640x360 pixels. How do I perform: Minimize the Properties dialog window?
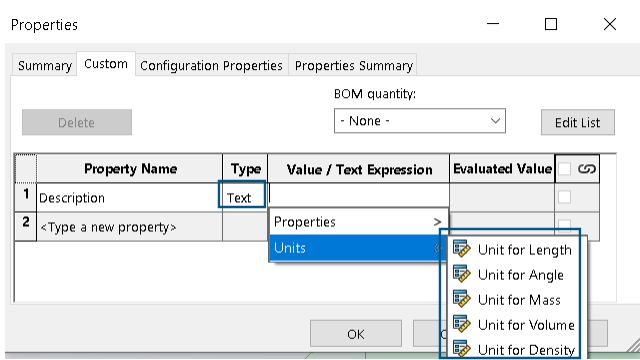coord(493,24)
